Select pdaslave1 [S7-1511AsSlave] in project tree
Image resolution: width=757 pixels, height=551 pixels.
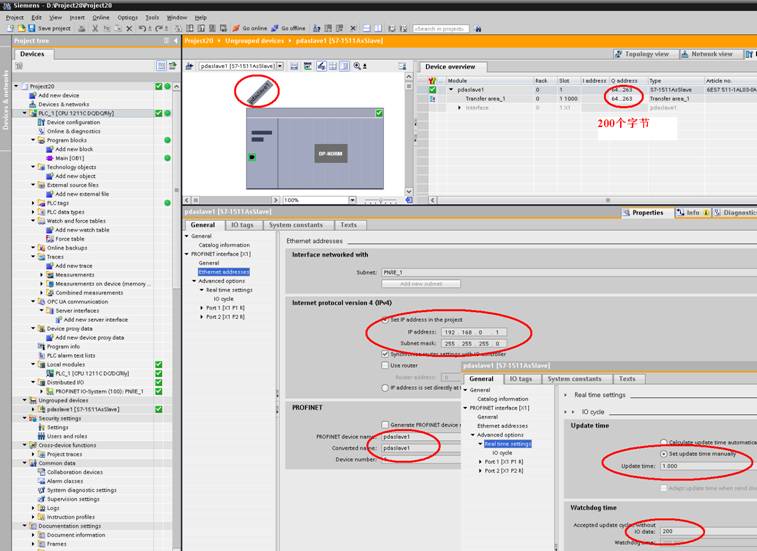coord(83,410)
